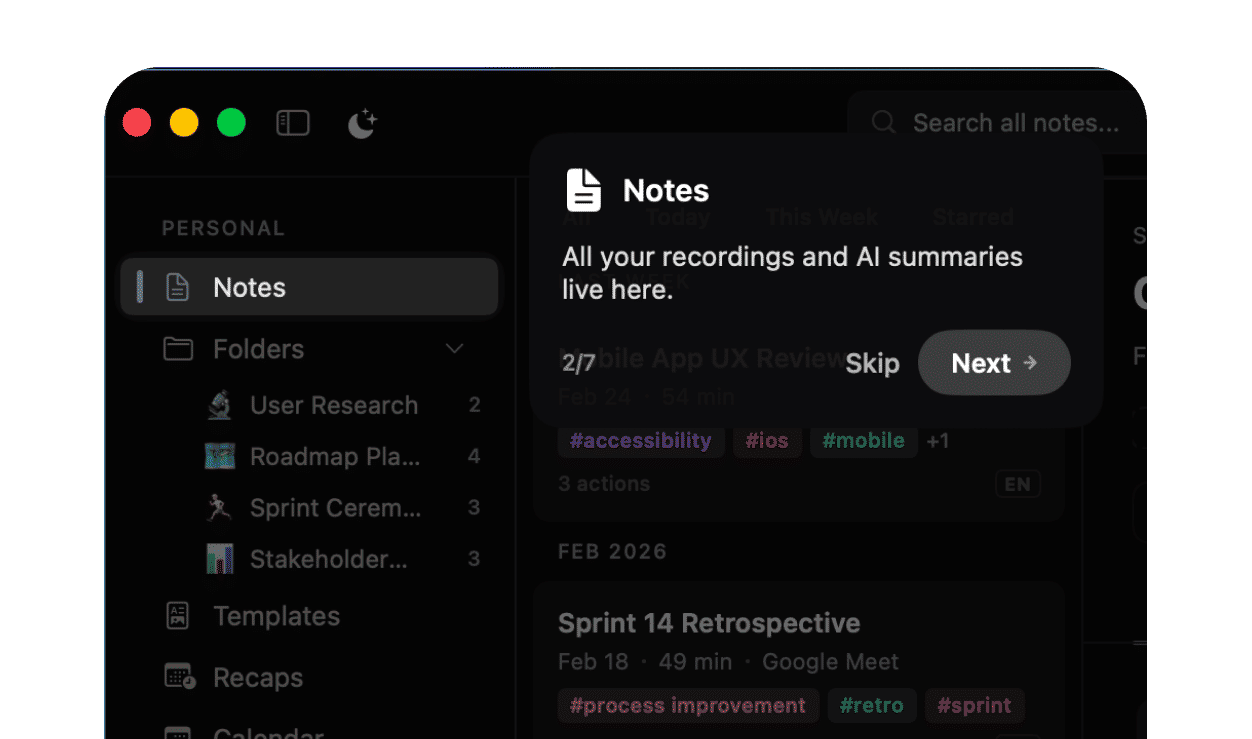Toggle the sidebar panel icon

pos(293,123)
